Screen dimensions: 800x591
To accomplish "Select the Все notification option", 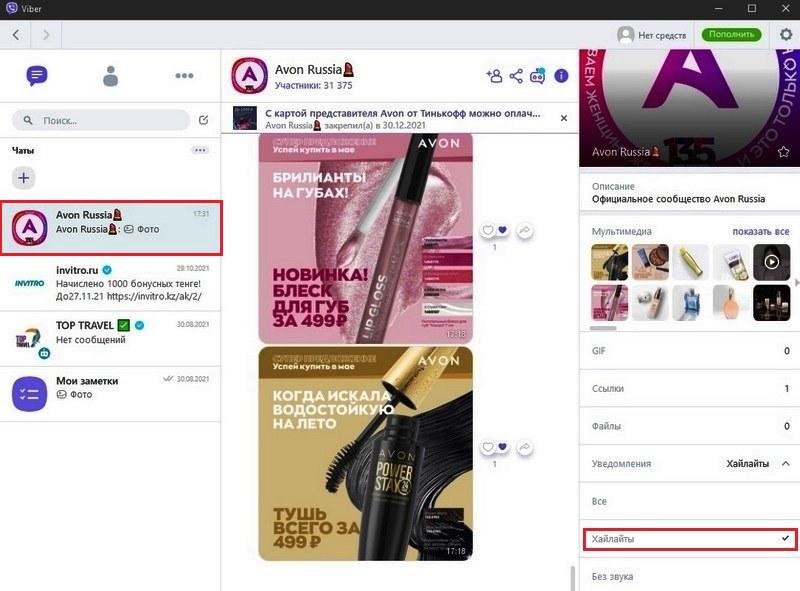I will (690, 501).
